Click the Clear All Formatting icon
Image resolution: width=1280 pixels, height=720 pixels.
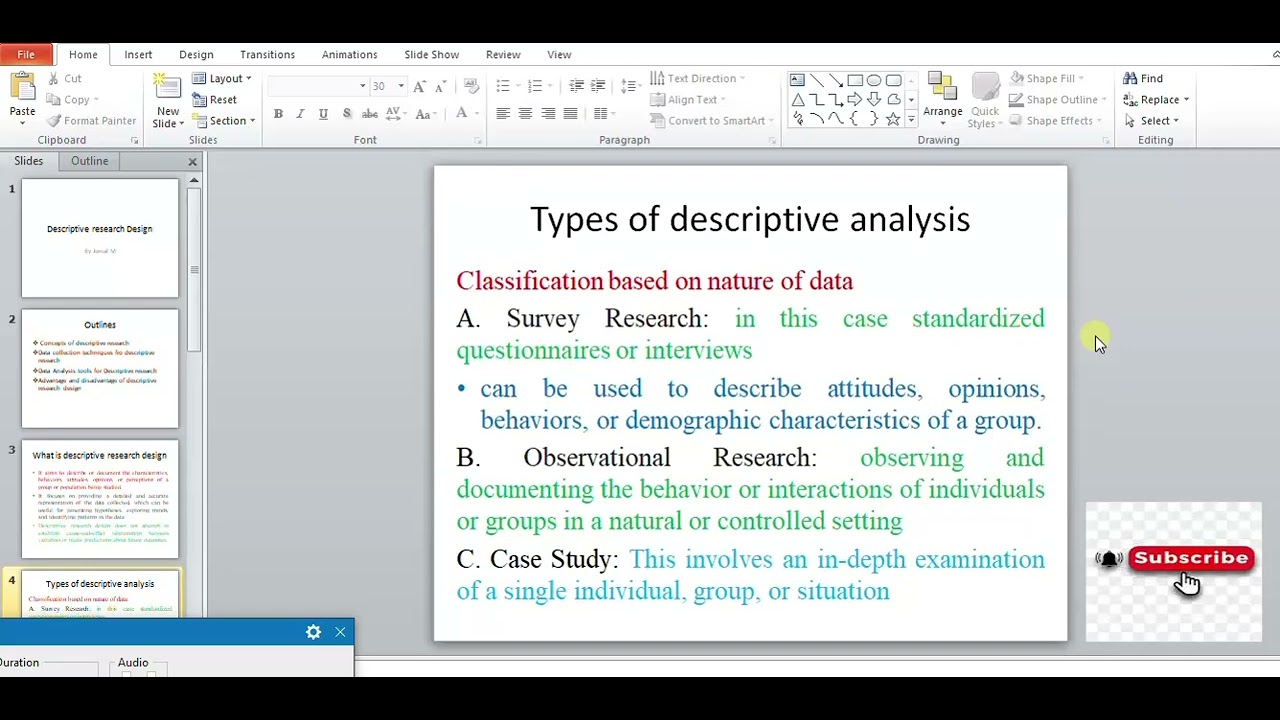click(x=471, y=86)
